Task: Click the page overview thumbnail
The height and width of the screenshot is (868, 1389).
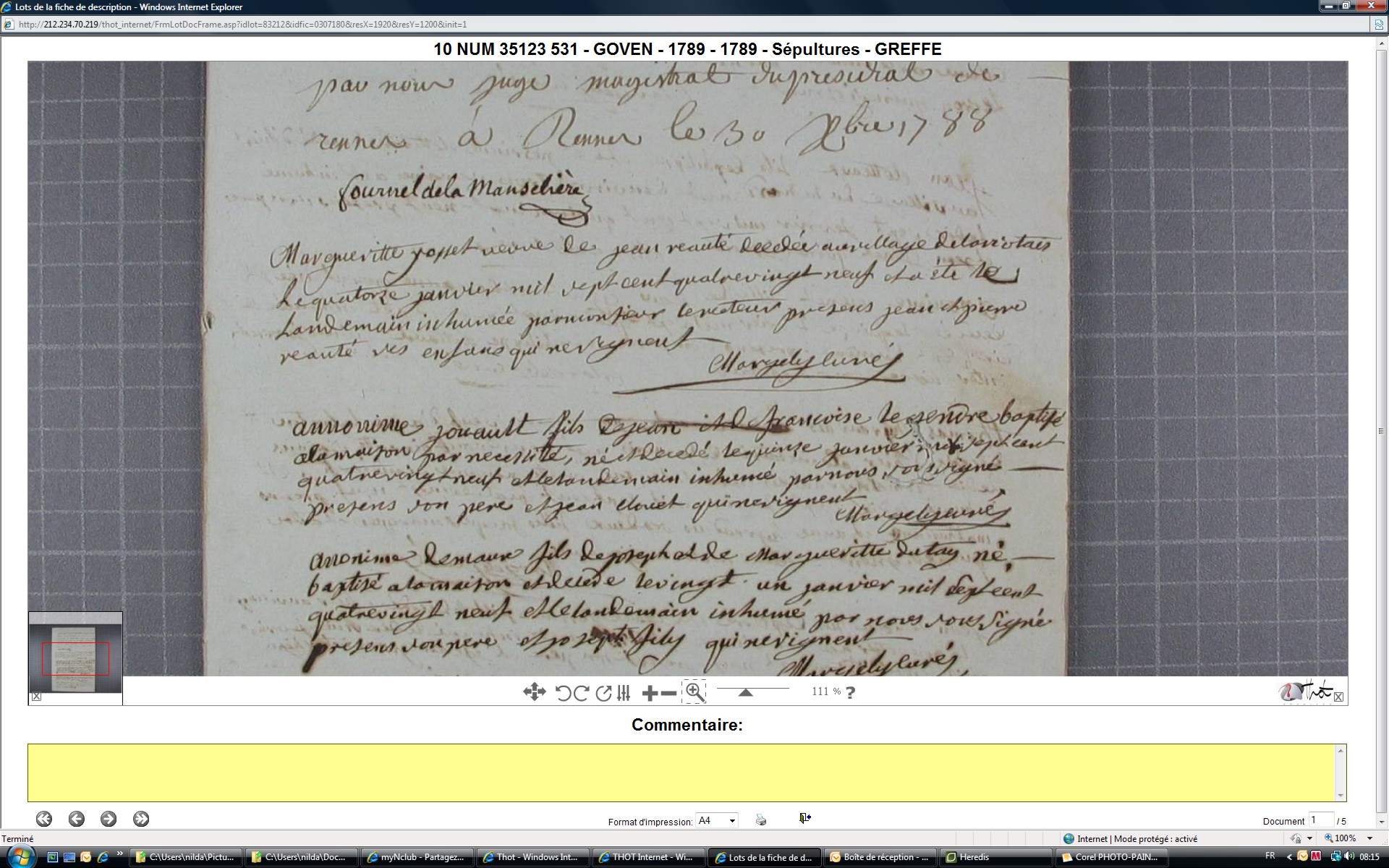Action: coord(75,658)
